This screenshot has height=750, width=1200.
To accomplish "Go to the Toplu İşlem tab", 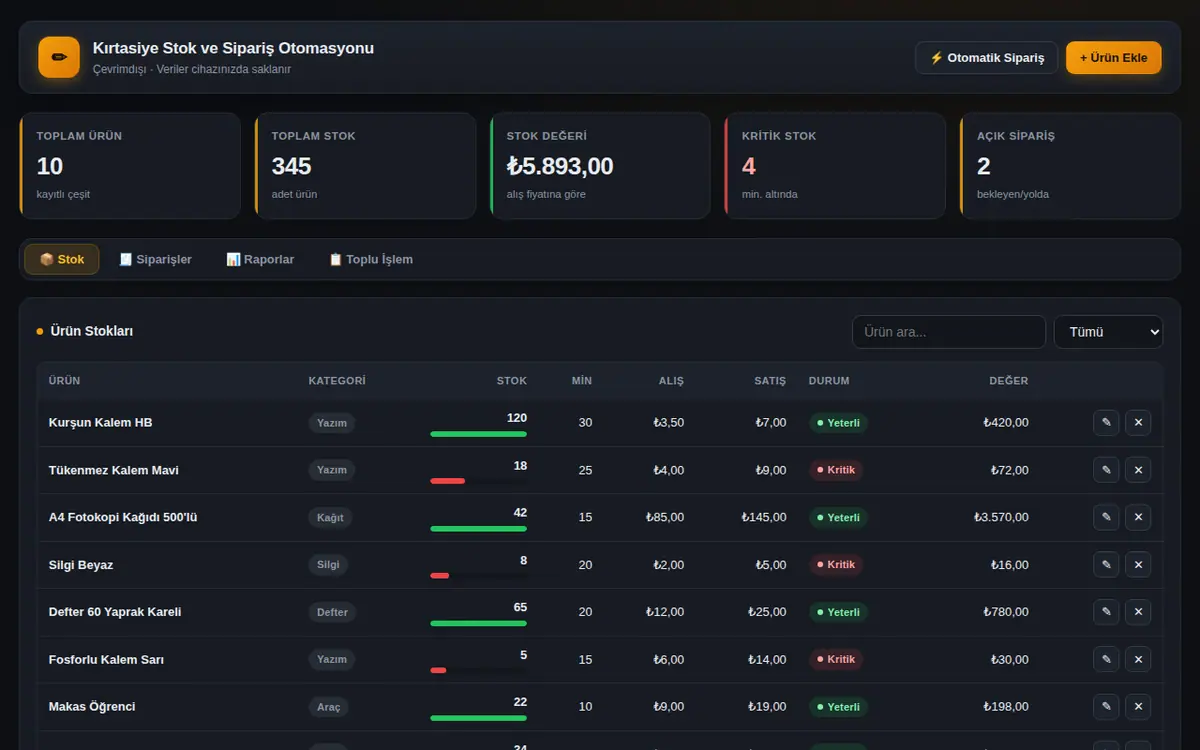I will (371, 259).
